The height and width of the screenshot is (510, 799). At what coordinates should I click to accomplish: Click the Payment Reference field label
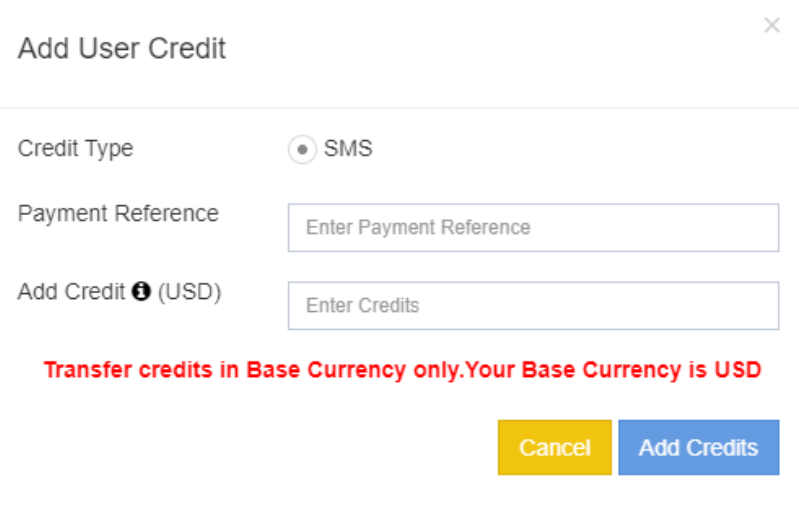click(118, 213)
